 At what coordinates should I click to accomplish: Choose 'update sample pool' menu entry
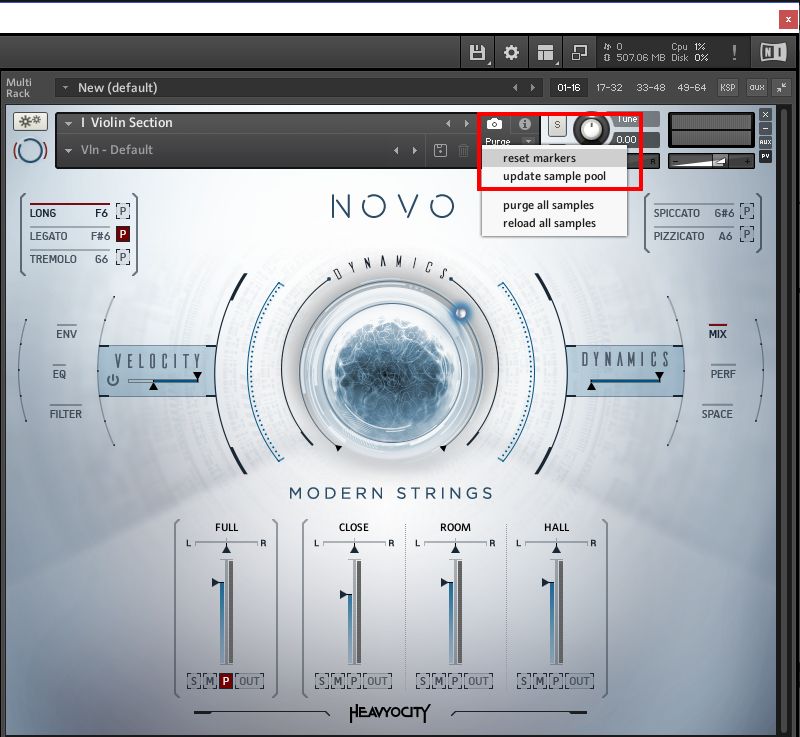pyautogui.click(x=554, y=176)
